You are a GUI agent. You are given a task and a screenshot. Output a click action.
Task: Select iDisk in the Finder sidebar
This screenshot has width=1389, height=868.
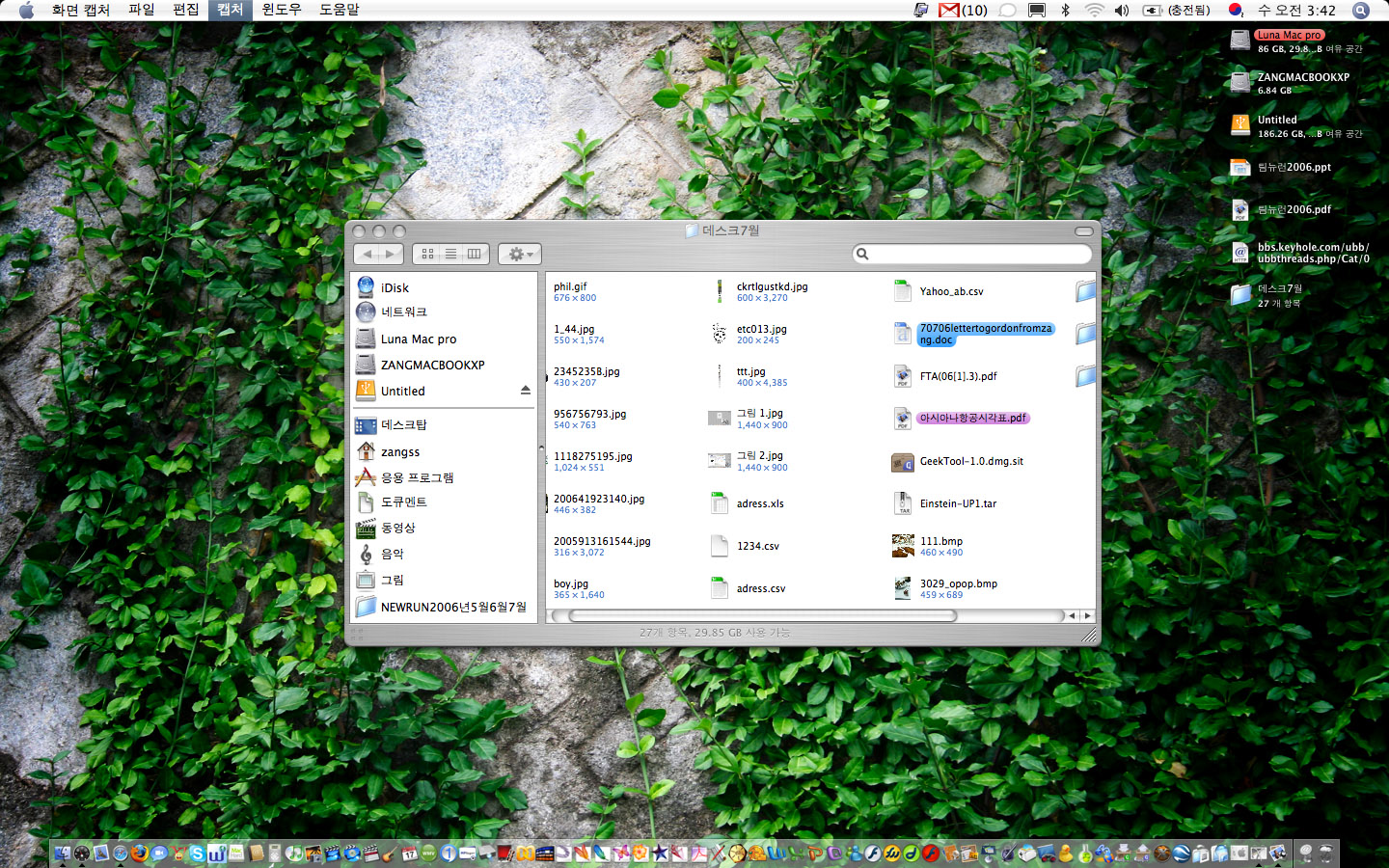(x=395, y=287)
